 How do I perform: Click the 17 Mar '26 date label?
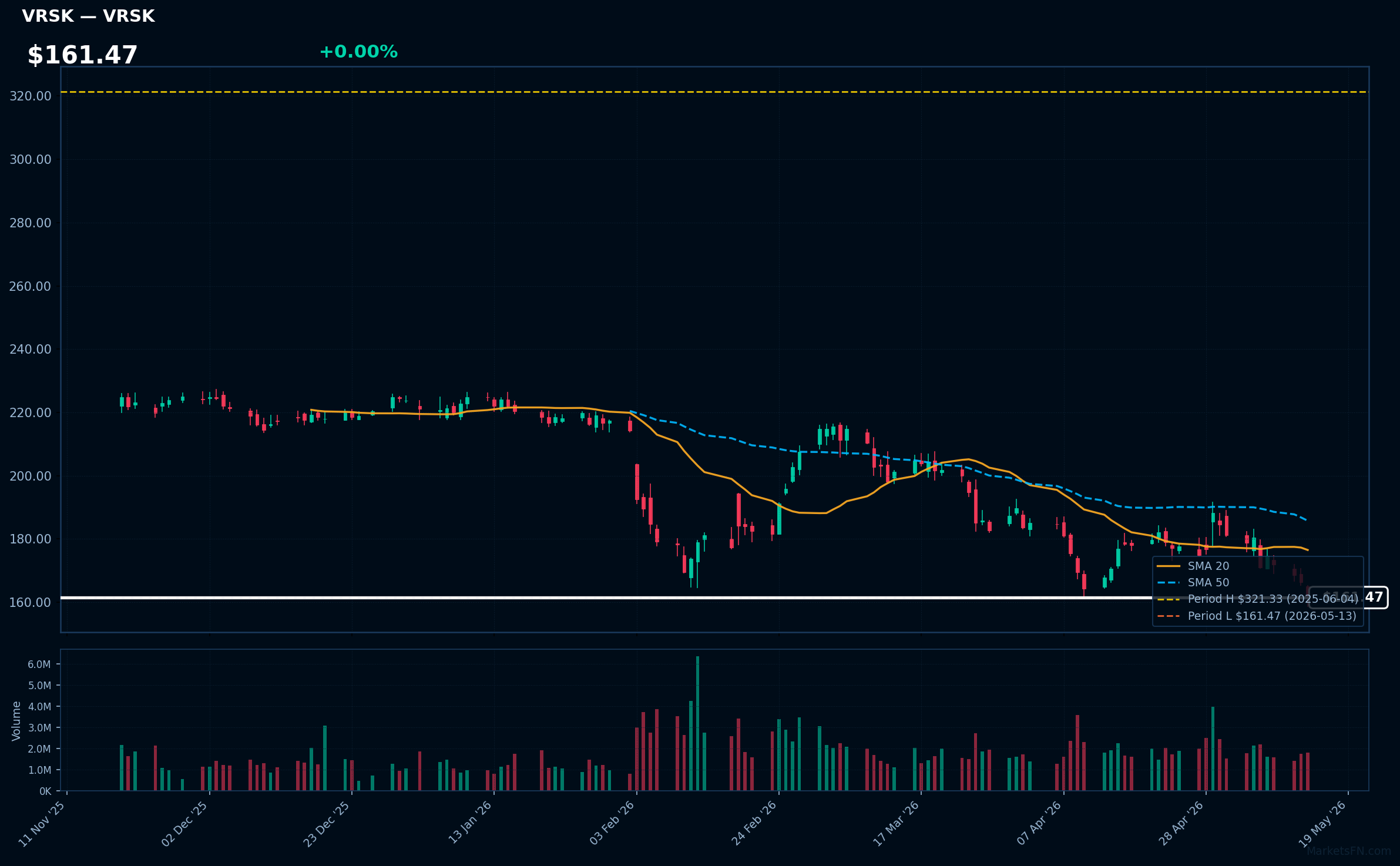896,824
